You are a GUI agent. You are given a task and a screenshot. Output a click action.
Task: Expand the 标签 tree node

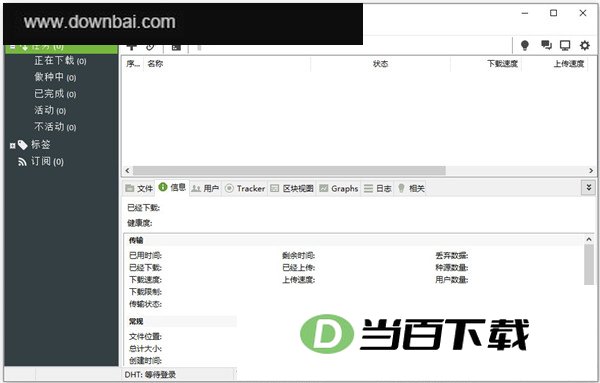click(12, 145)
